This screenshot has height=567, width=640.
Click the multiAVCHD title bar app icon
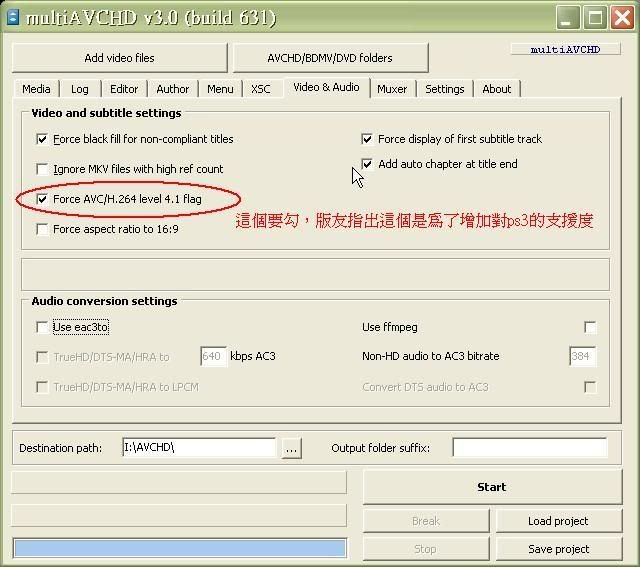13,17
